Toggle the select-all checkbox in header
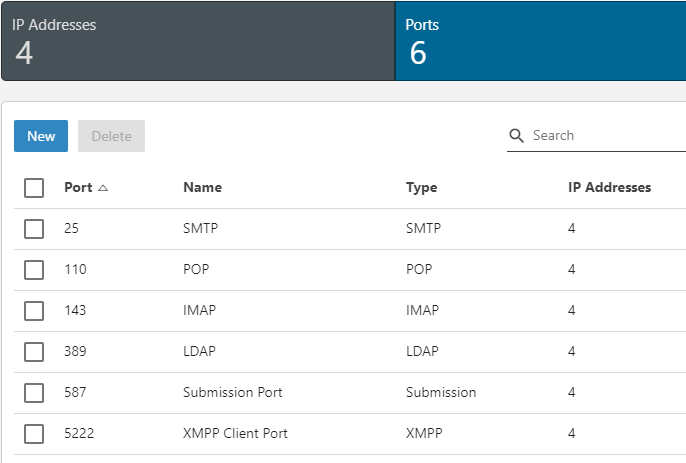 click(x=34, y=188)
